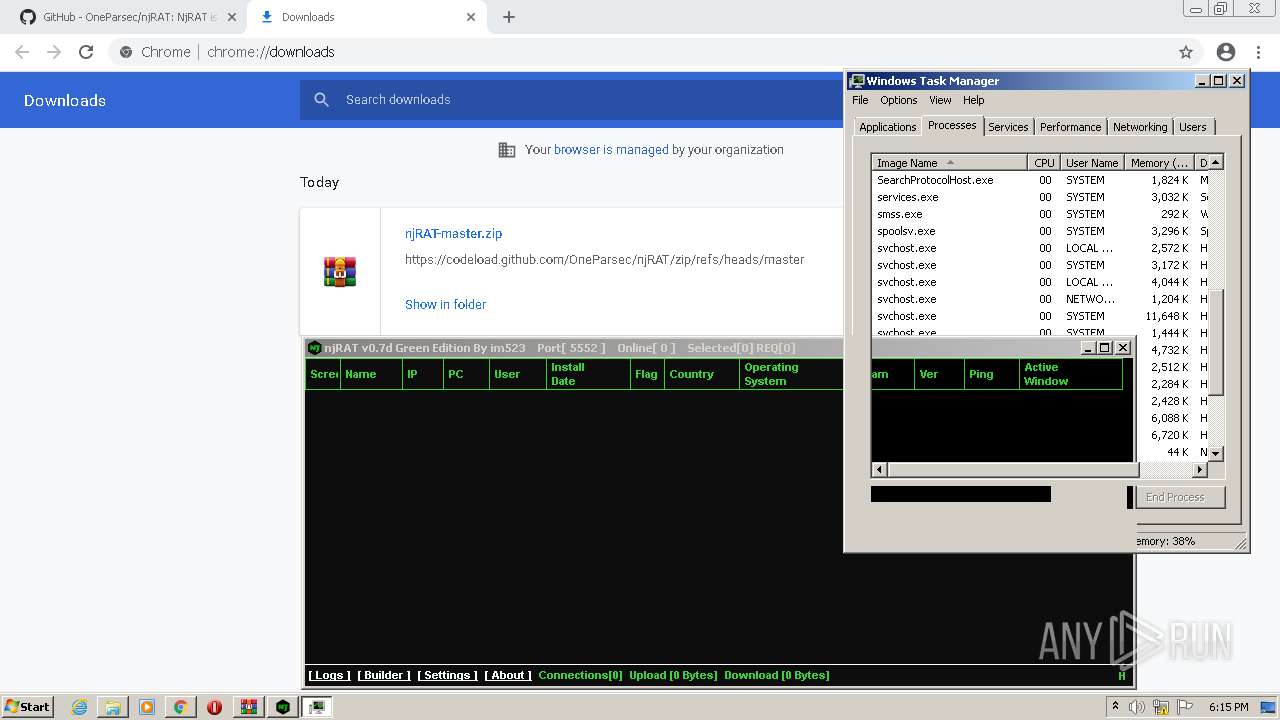Click the njRAT Install Date column header

click(x=588, y=374)
